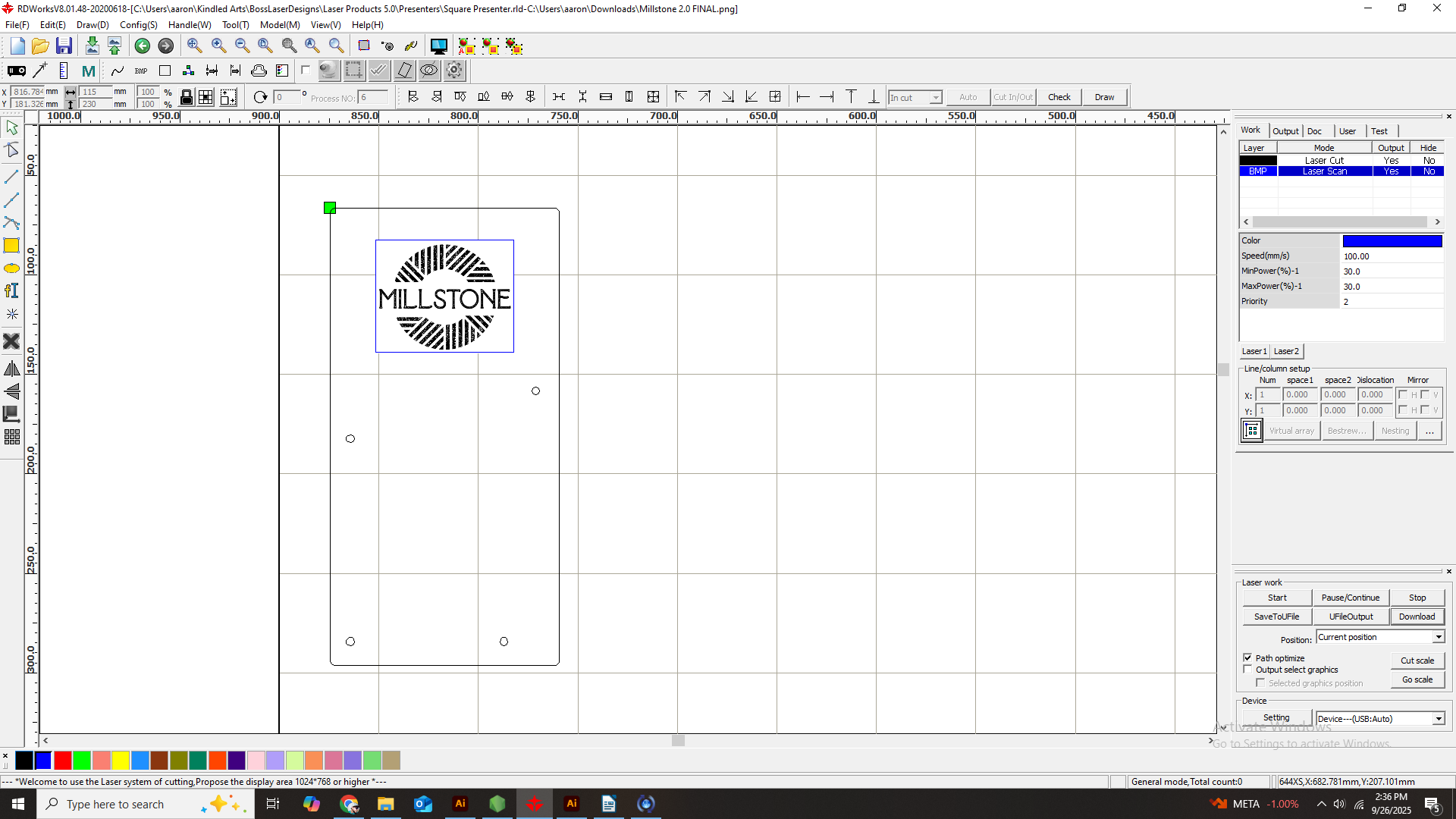
Task: Open the In cut dropdown
Action: [x=935, y=98]
